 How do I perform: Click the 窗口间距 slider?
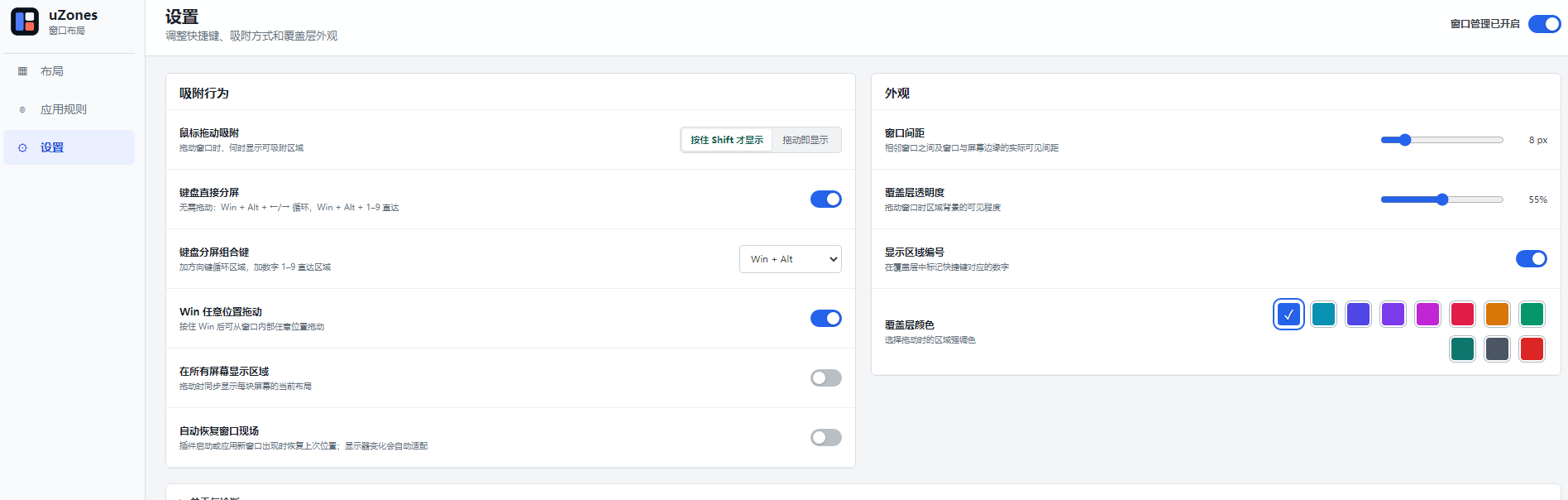[x=1441, y=140]
